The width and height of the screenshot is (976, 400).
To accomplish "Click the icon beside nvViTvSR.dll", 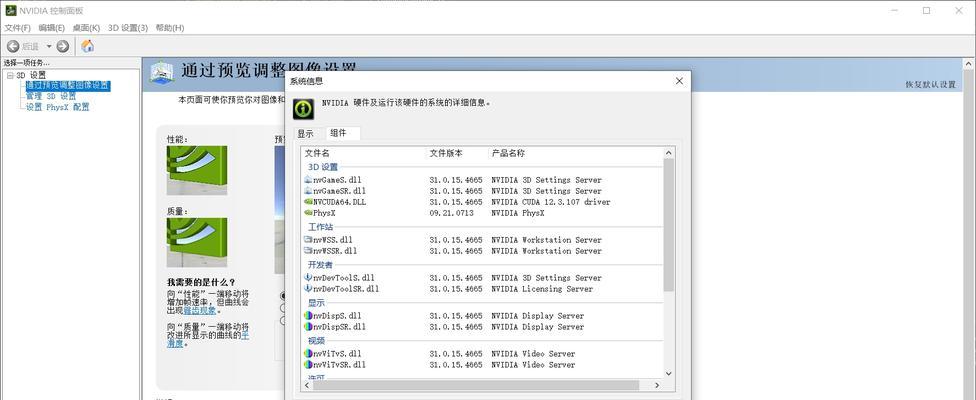I will tap(308, 365).
